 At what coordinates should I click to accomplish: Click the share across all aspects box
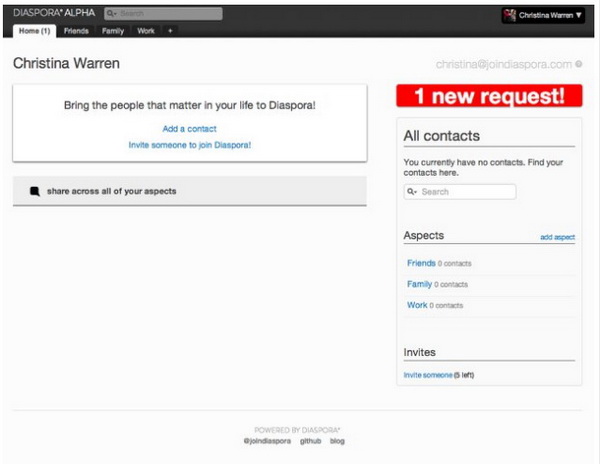[190, 191]
